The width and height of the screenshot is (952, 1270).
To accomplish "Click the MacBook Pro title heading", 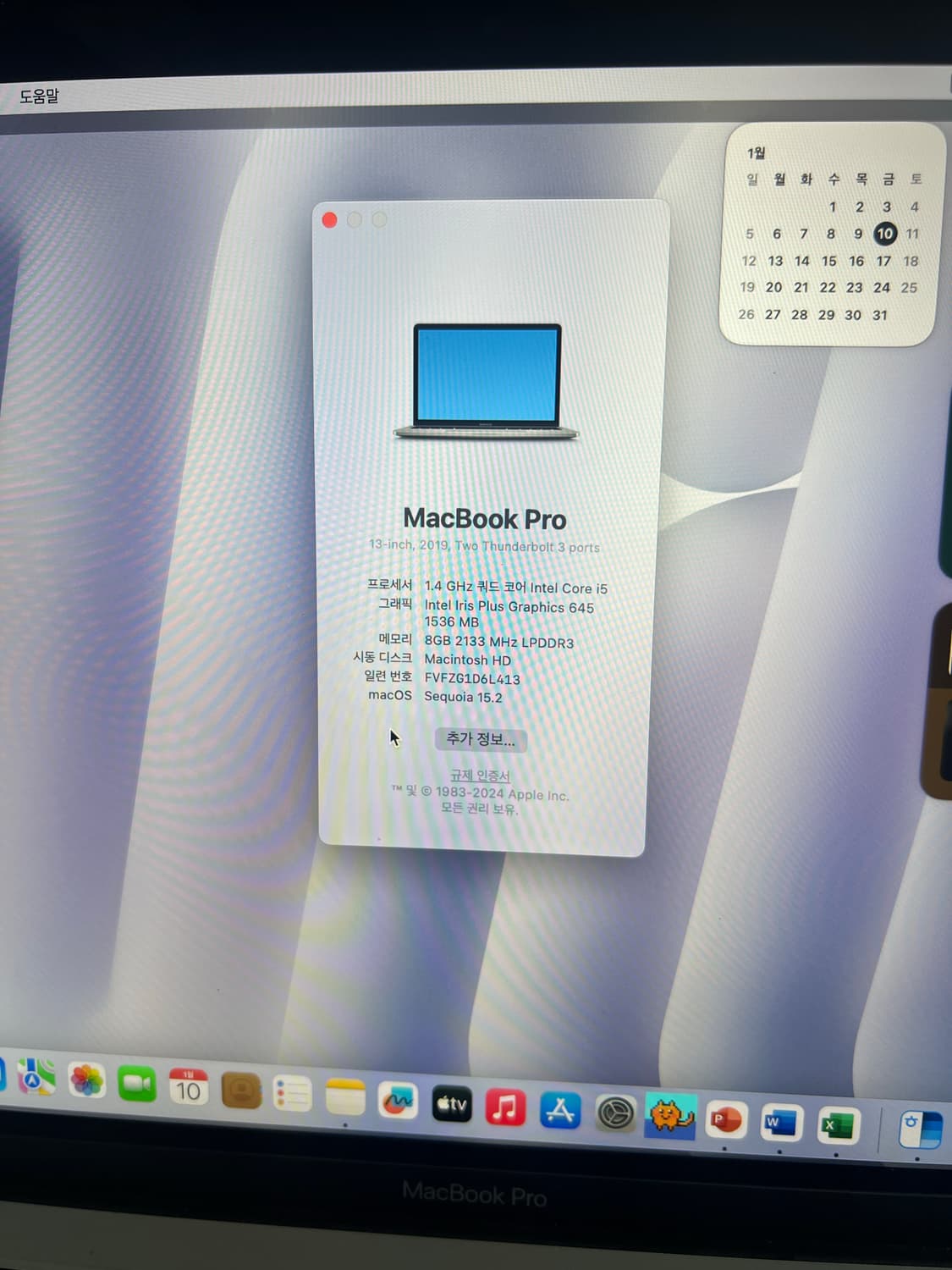I will 485,518.
